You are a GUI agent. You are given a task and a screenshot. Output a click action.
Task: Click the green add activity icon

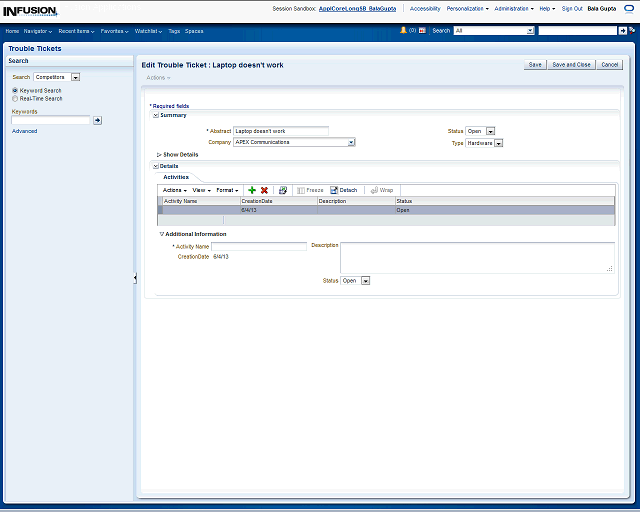click(252, 190)
